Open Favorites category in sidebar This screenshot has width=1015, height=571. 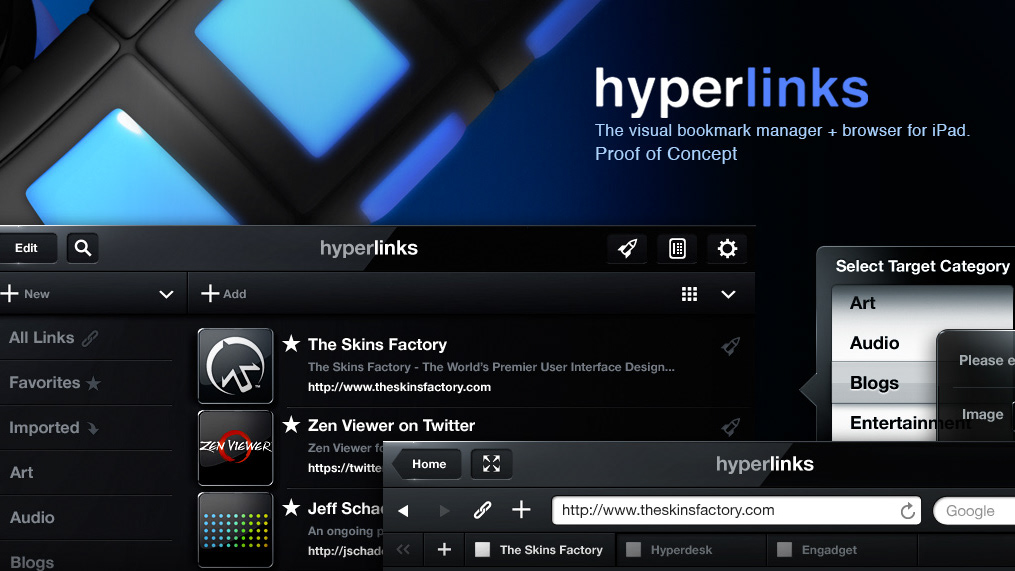pyautogui.click(x=86, y=383)
